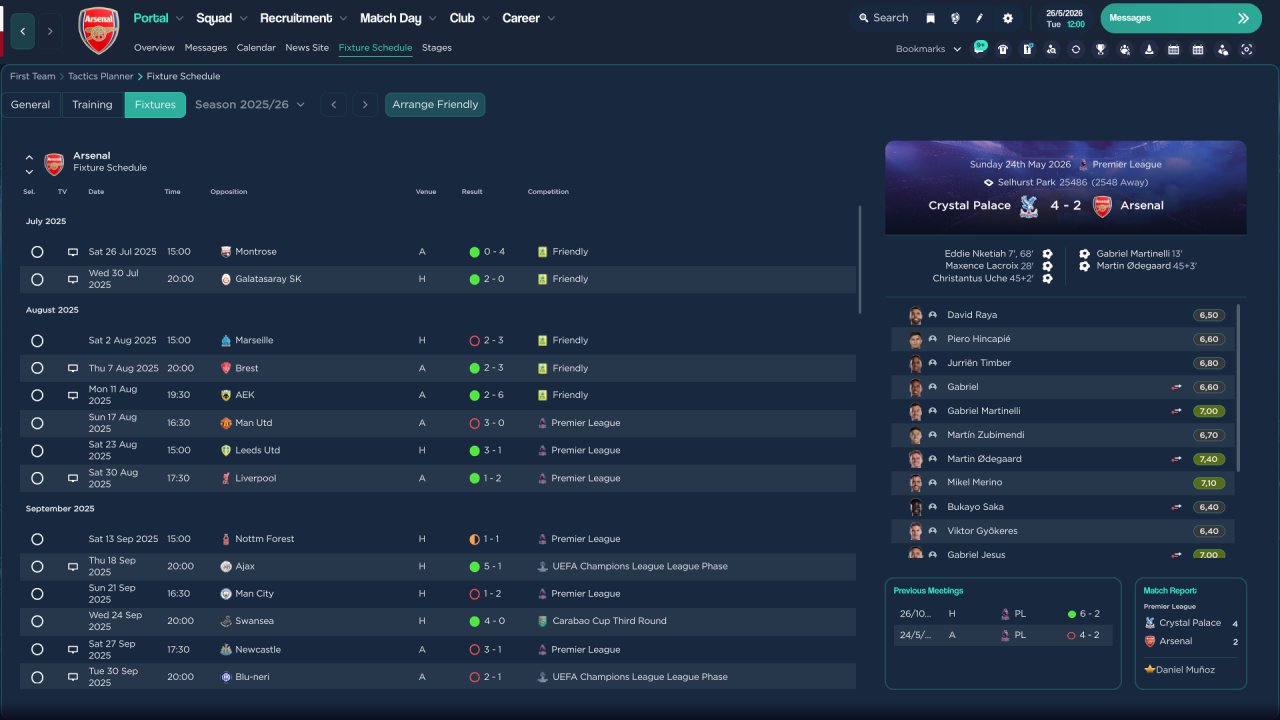Select the Galatasaray SK fixture radio button

pos(37,279)
